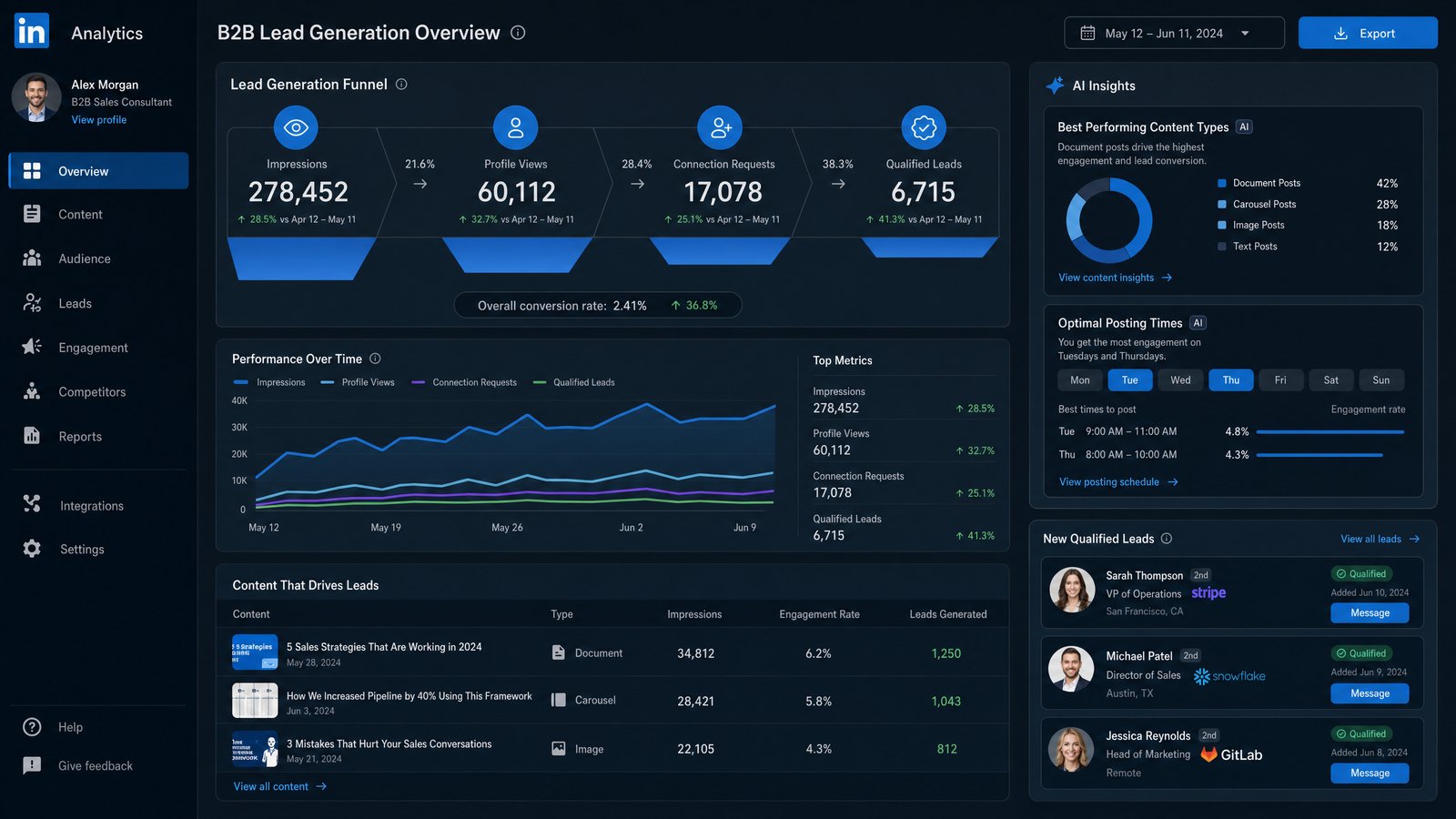Toggle Profile Views series in chart legend

pos(358,382)
